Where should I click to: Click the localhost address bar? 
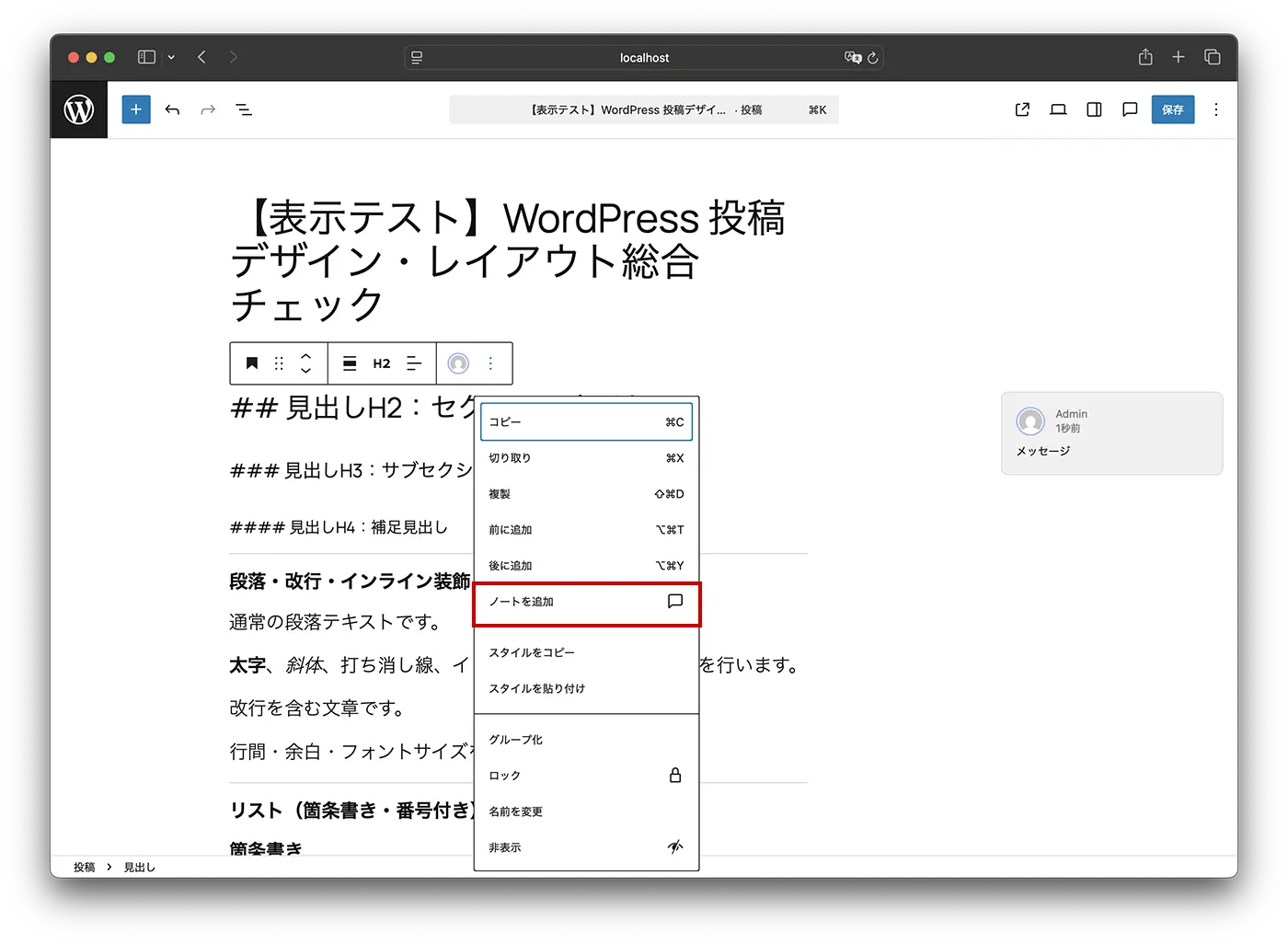644,57
